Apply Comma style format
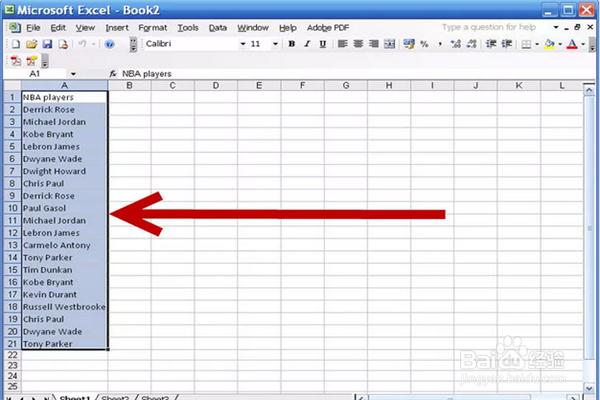This screenshot has height=400, width=600. [440, 44]
